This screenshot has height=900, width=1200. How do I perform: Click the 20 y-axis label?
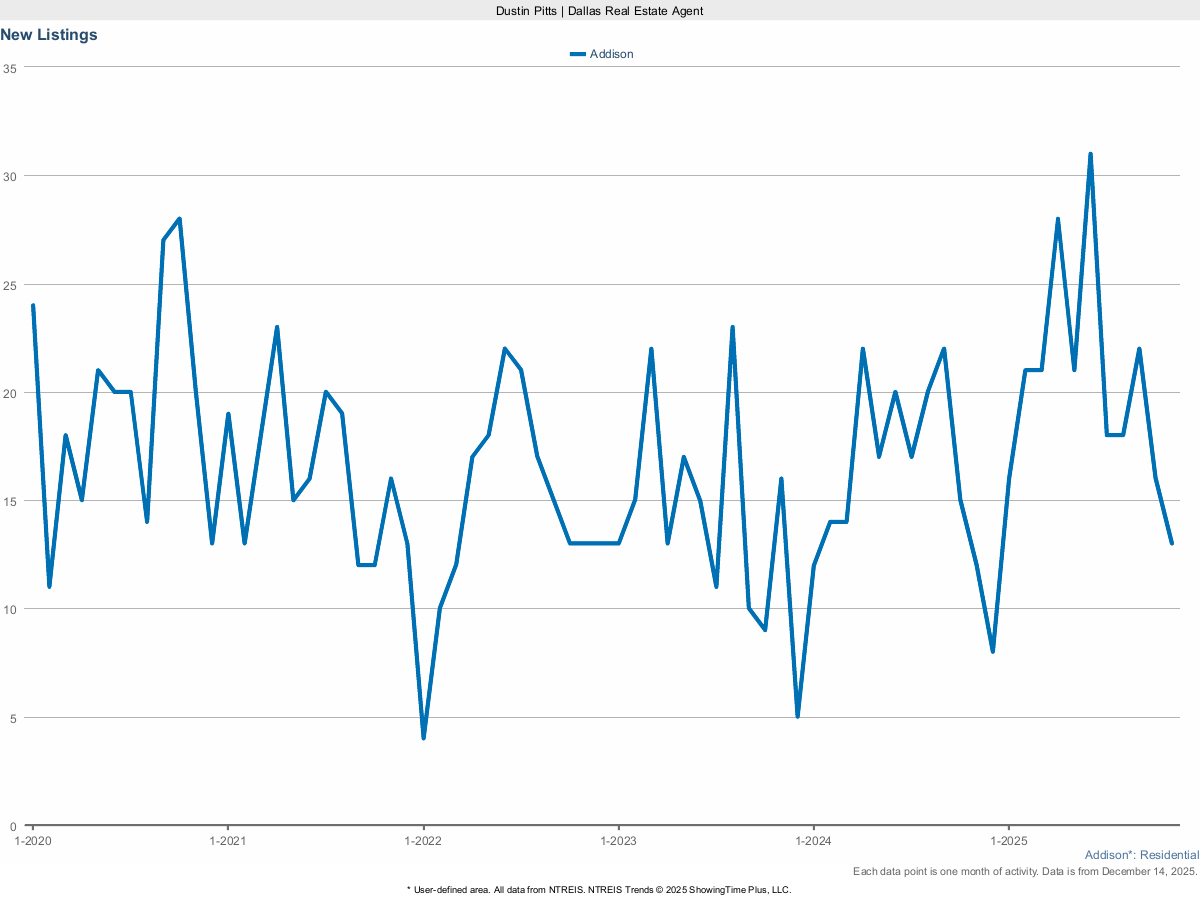[10, 393]
